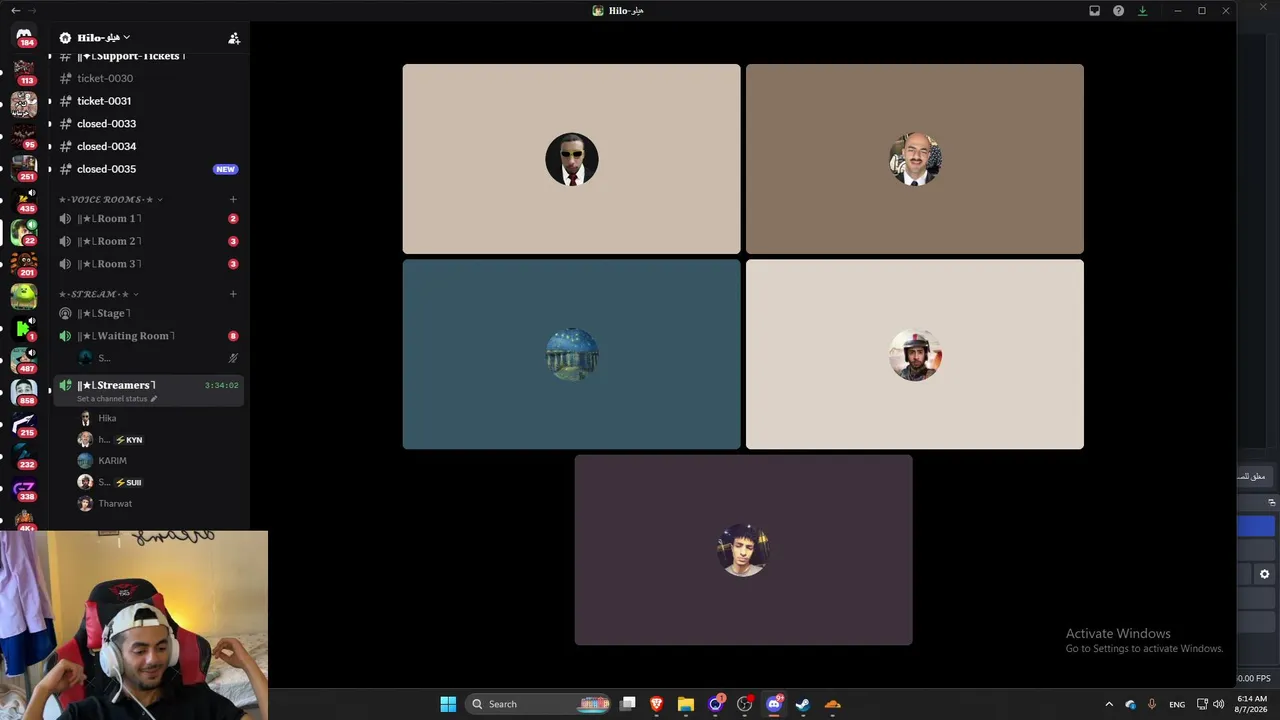This screenshot has height=720, width=1280.
Task: Select the muted user under Waiting Room
Action: click(x=159, y=358)
